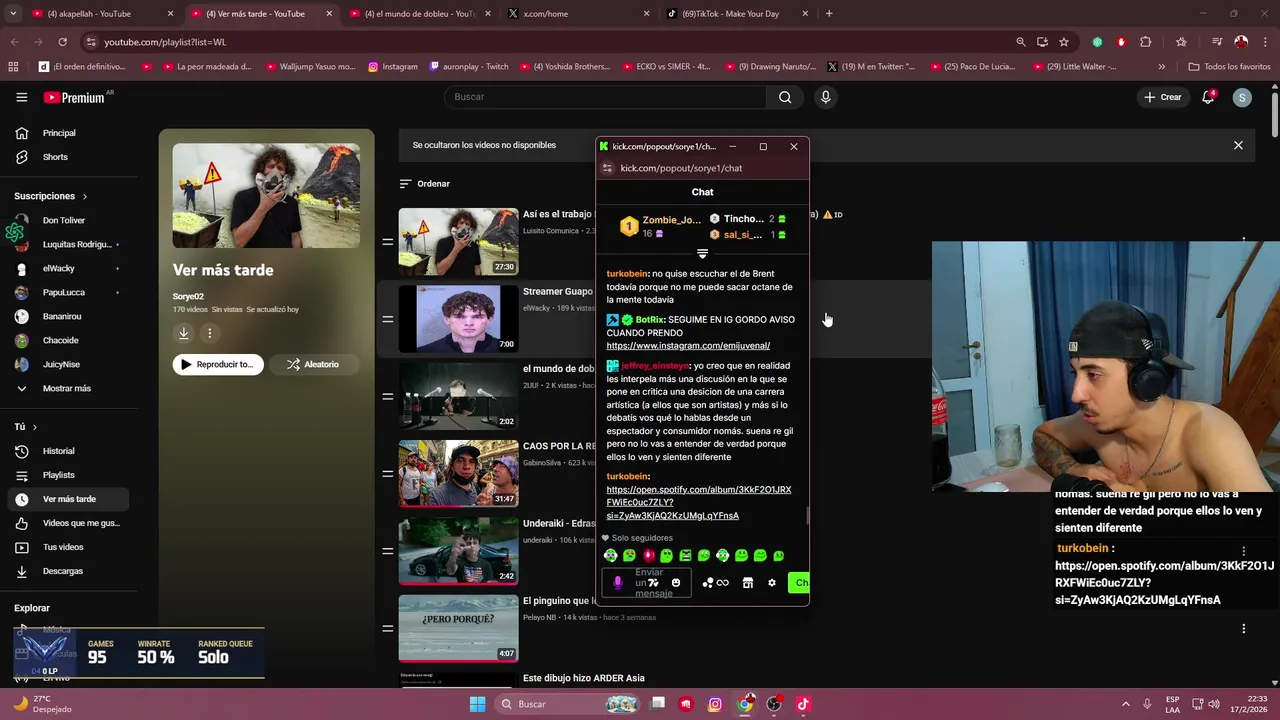Reload the page in Chrome
Screen dimensions: 1280x720
pos(62,42)
